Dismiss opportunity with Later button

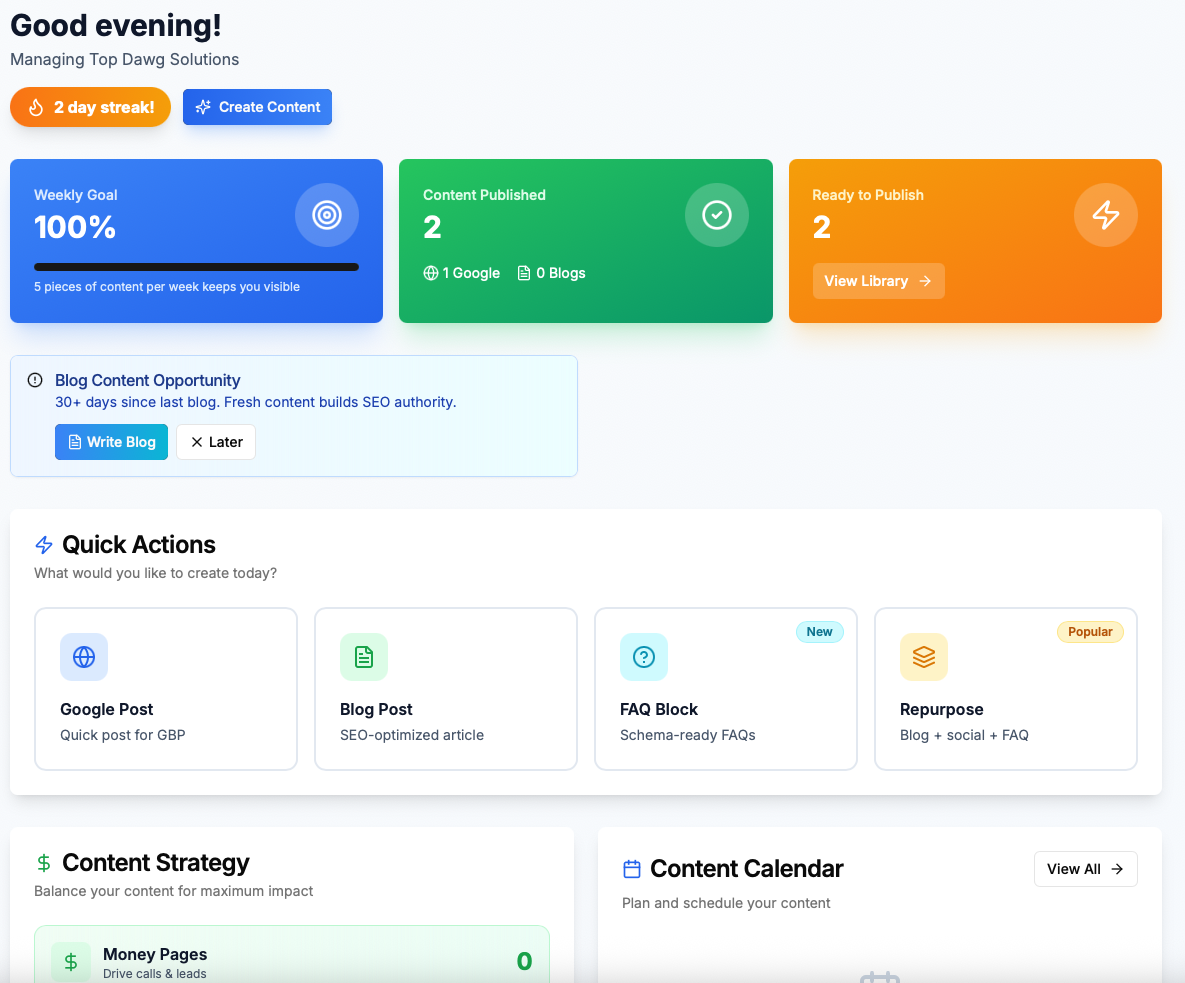click(216, 442)
